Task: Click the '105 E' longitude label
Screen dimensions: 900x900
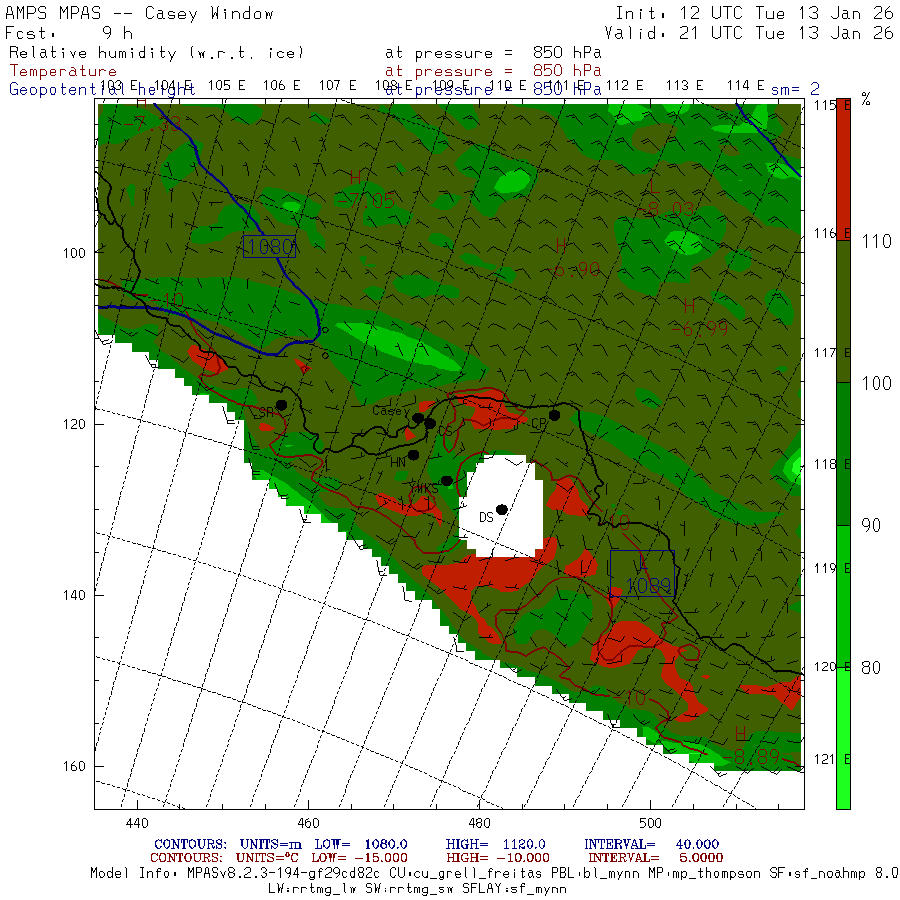Action: (226, 85)
